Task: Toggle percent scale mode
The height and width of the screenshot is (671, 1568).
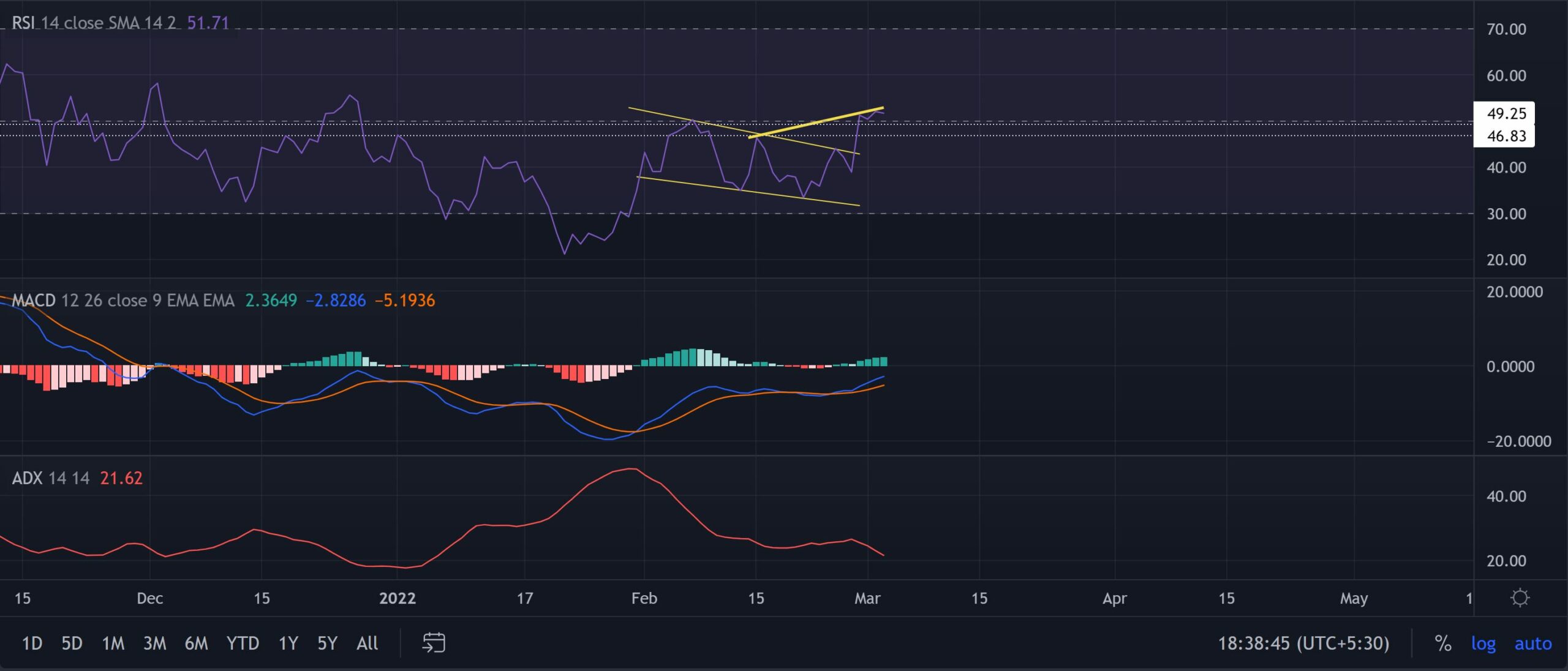Action: pos(1442,643)
